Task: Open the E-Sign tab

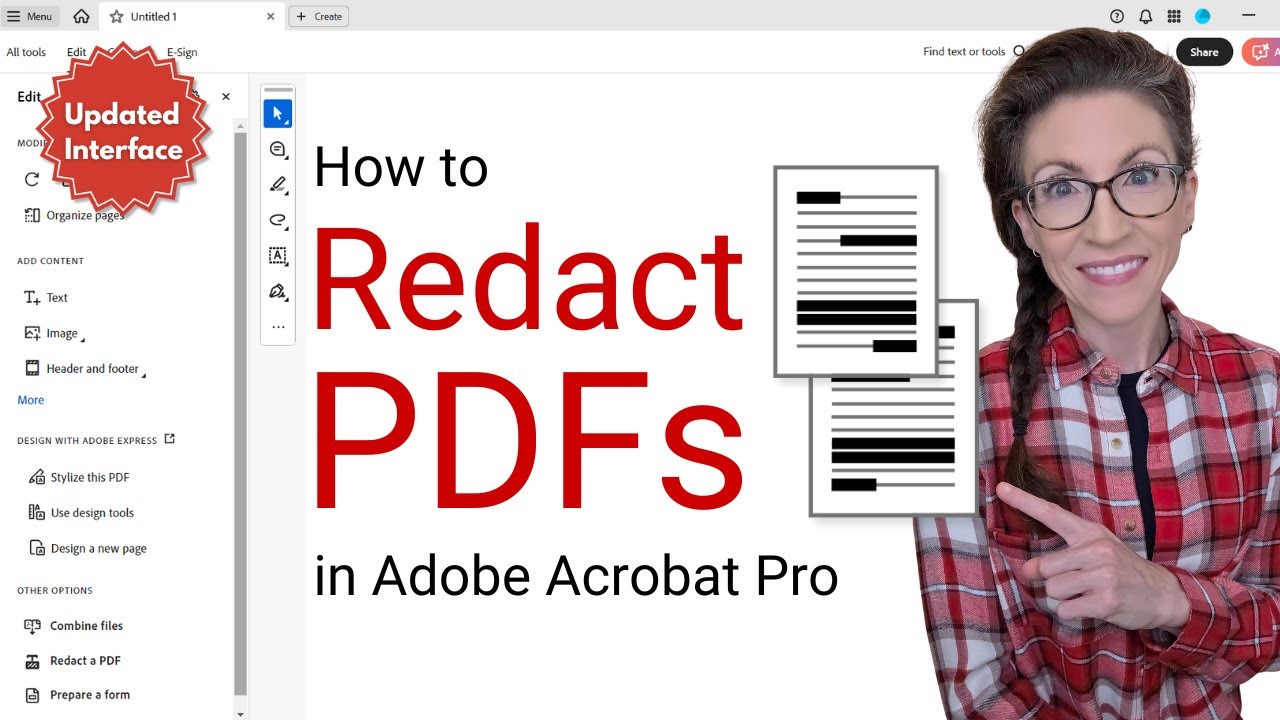Action: 182,52
